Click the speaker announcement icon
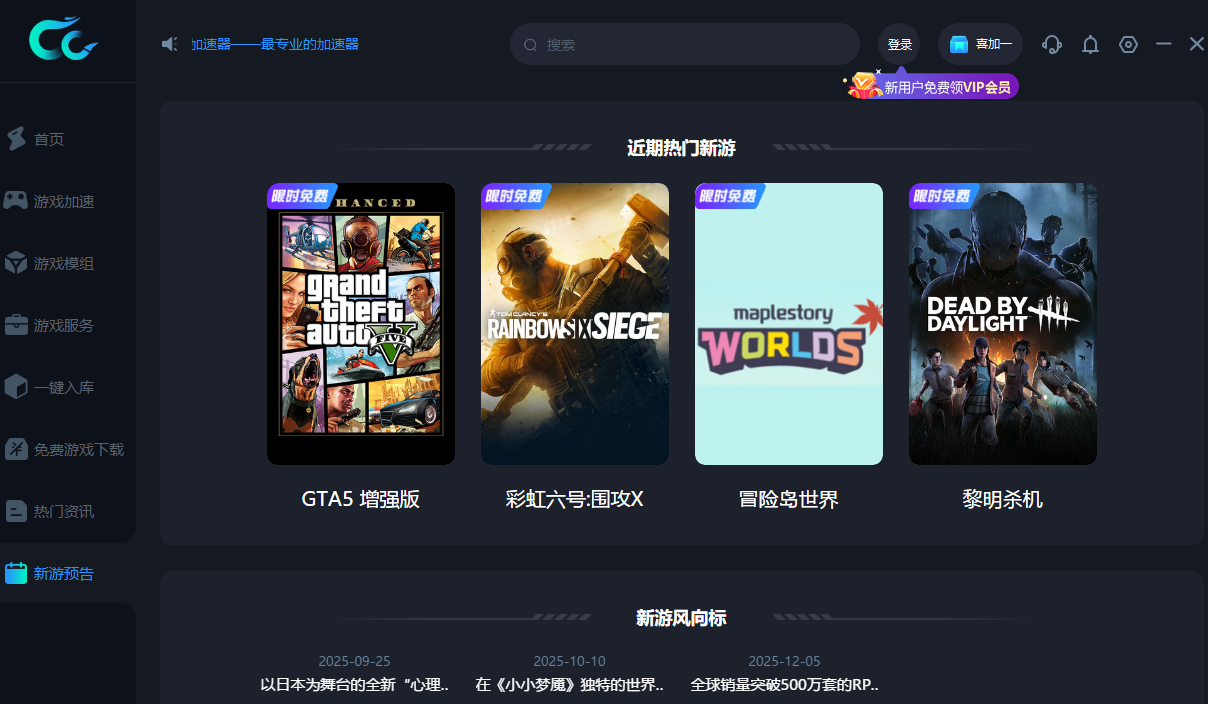This screenshot has width=1208, height=704. (170, 44)
